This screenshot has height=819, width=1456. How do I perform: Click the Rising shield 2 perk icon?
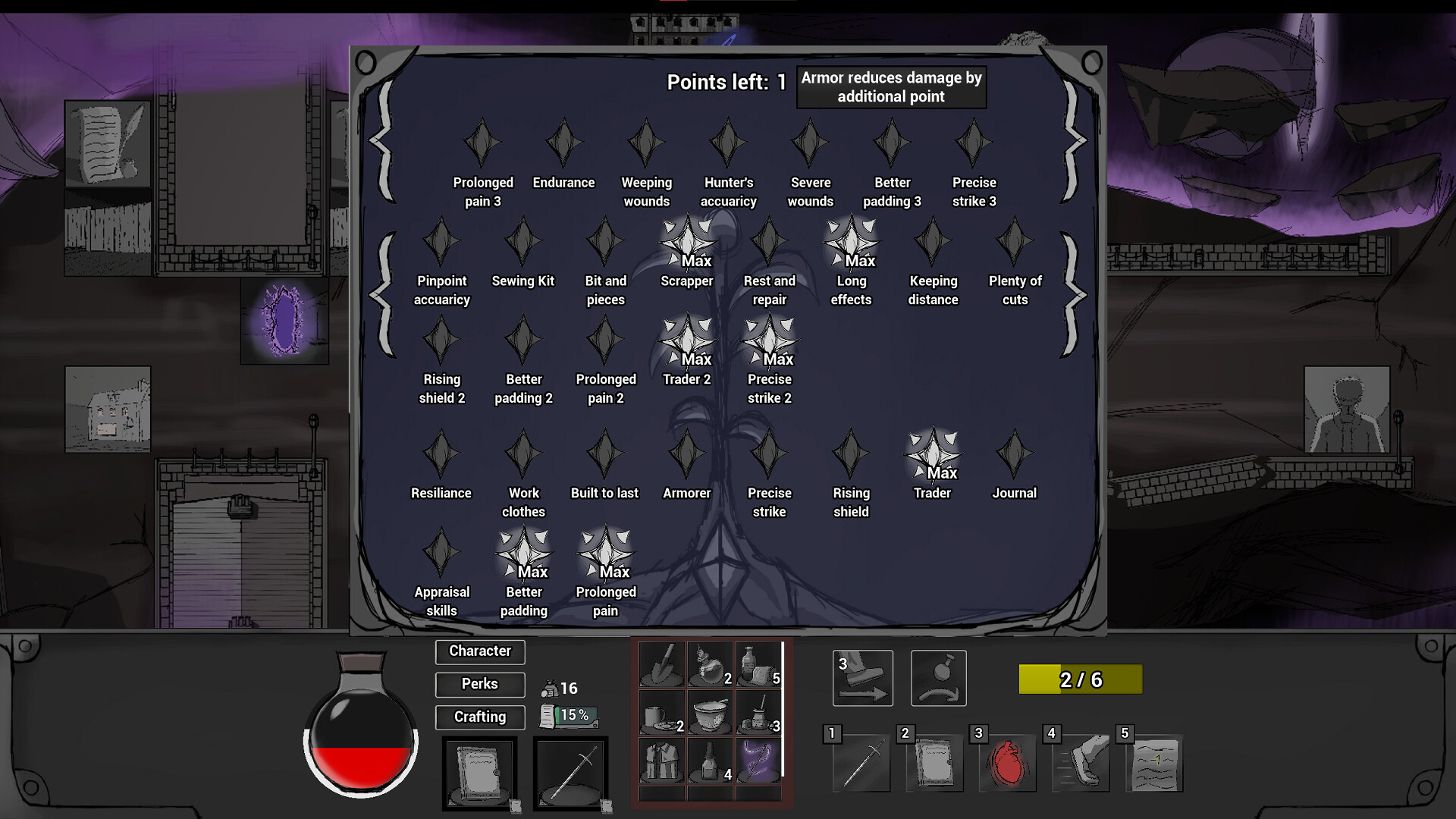point(441,340)
